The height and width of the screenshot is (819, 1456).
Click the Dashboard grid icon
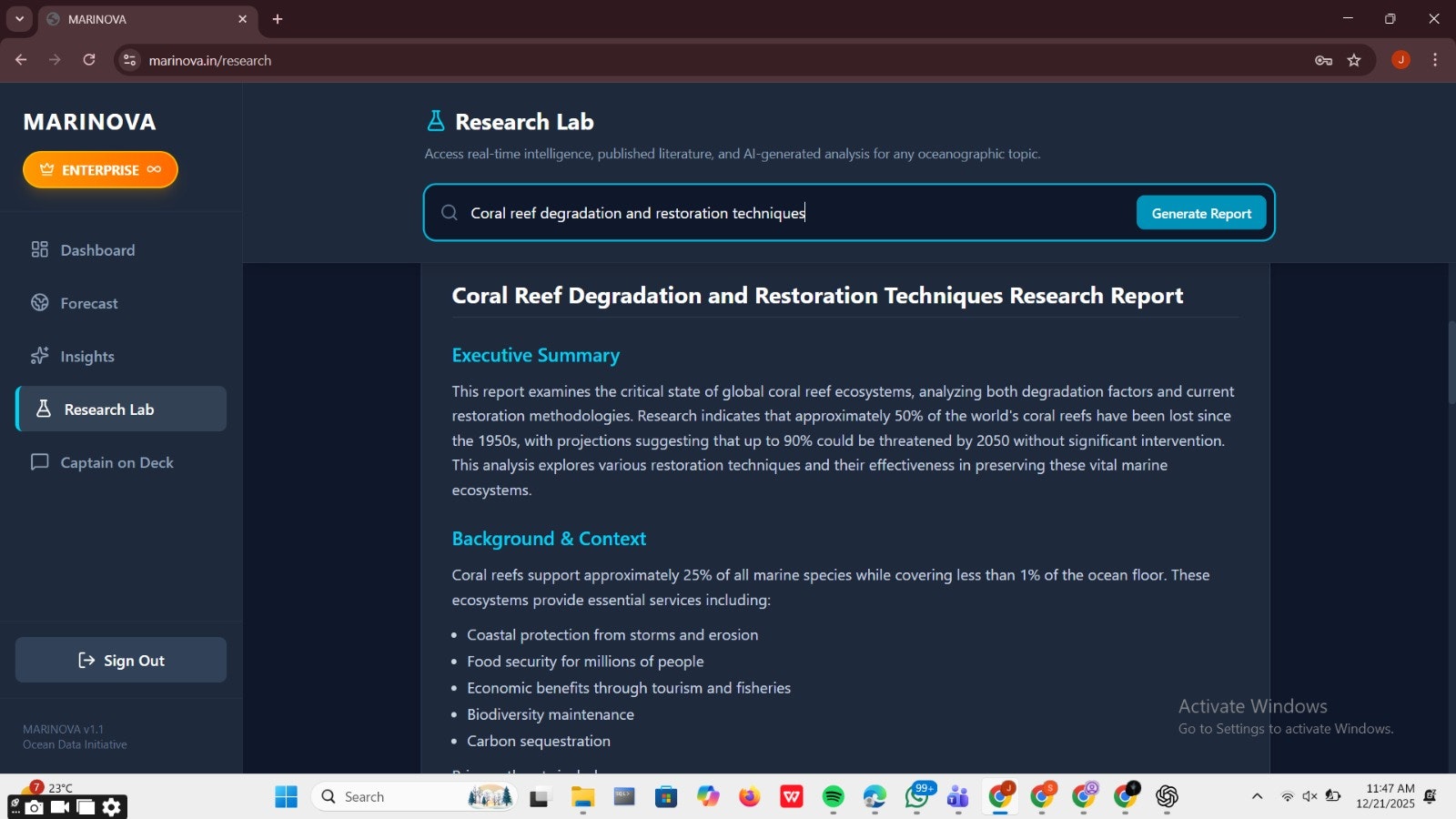coord(40,249)
